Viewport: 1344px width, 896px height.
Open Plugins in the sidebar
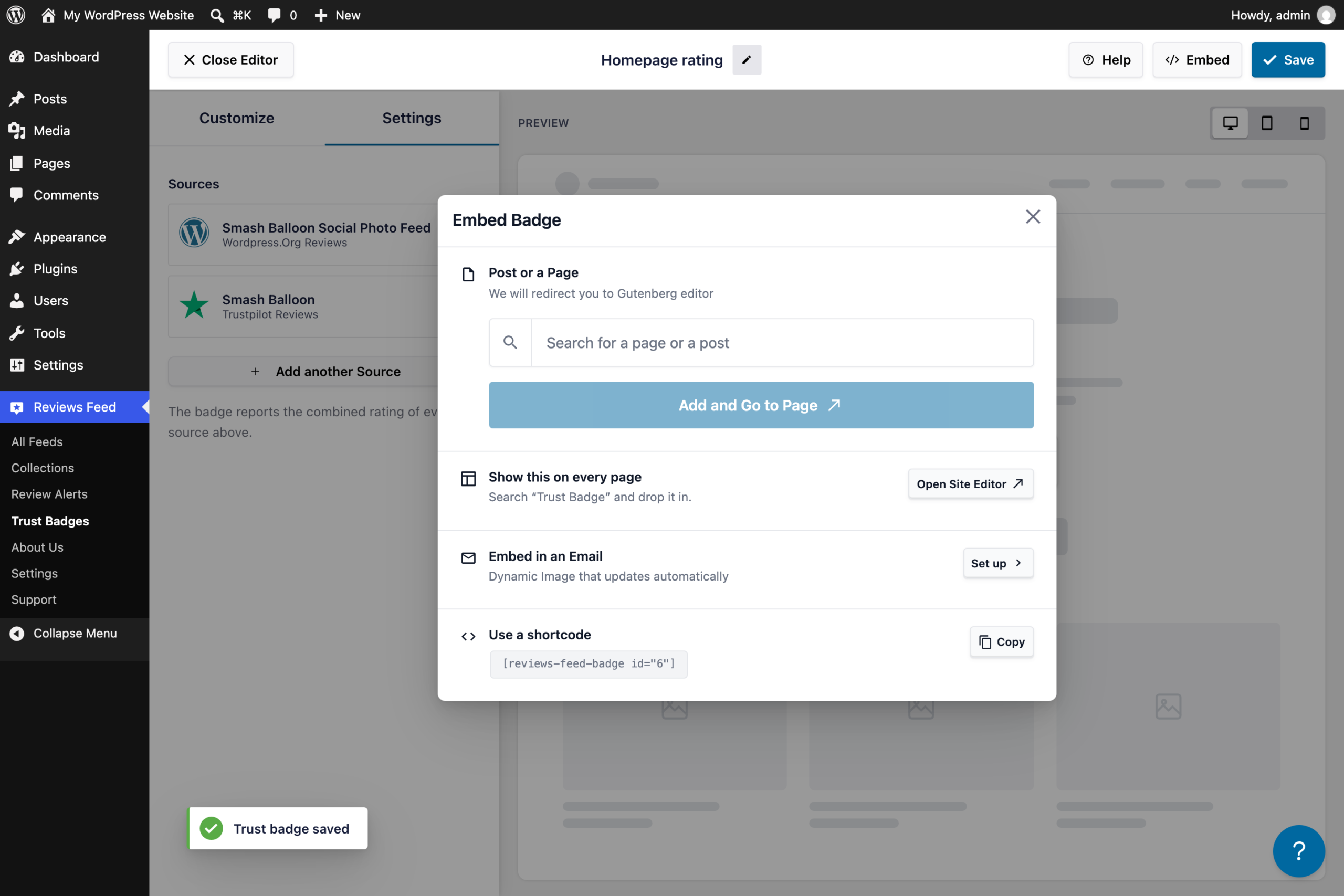[x=74, y=269]
